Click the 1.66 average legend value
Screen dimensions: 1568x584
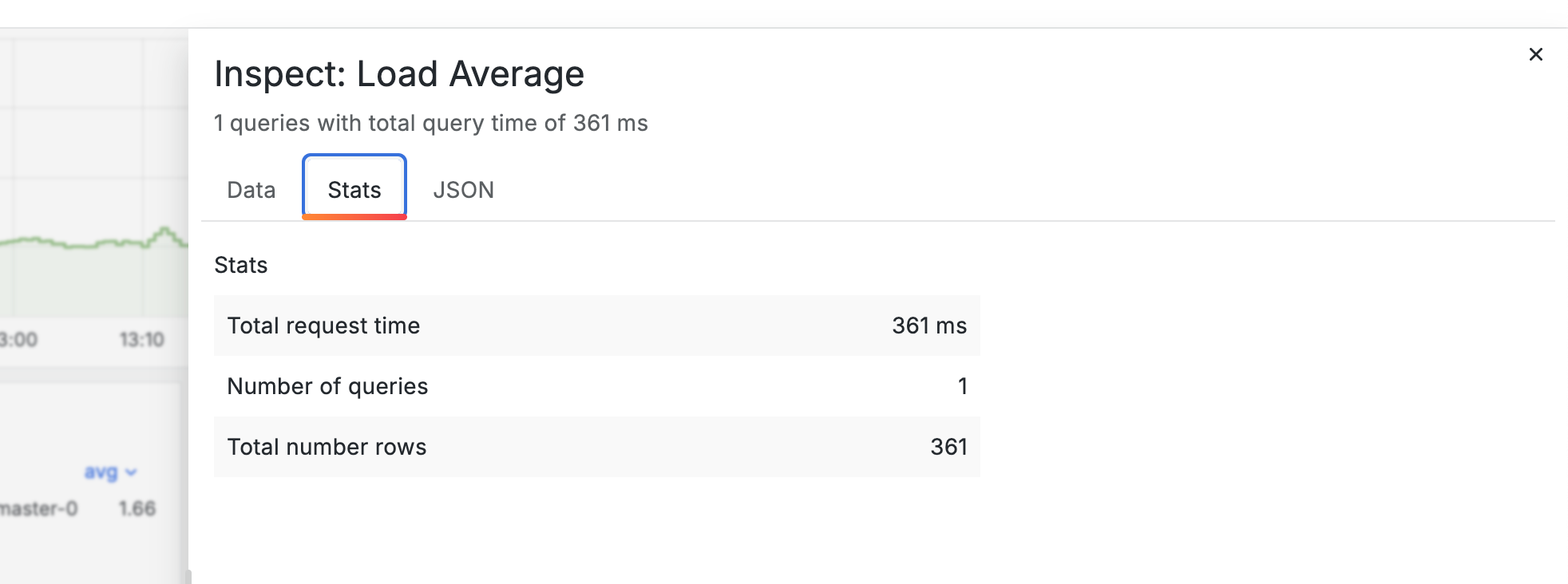[x=137, y=509]
